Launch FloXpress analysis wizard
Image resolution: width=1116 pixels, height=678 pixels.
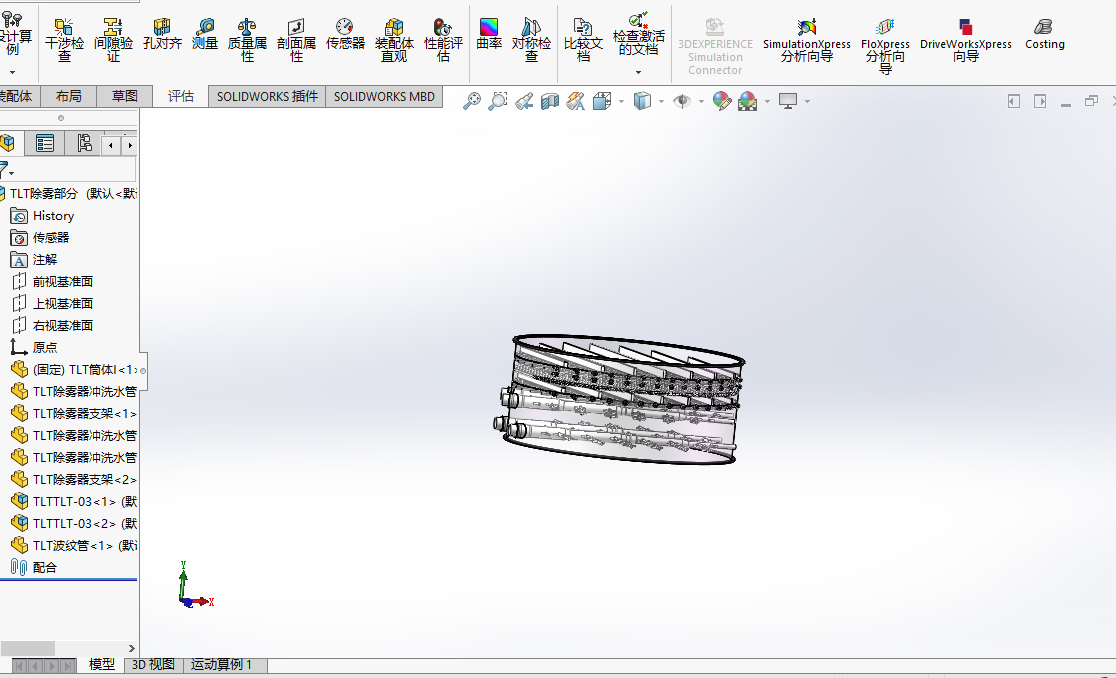[885, 47]
